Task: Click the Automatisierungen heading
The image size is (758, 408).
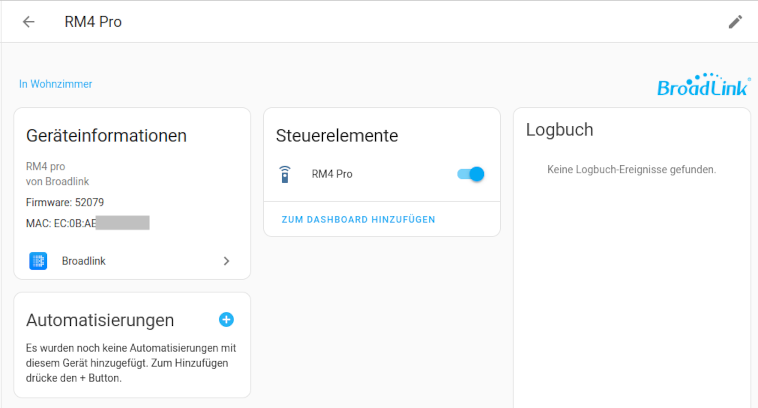Action: pyautogui.click(x=100, y=320)
